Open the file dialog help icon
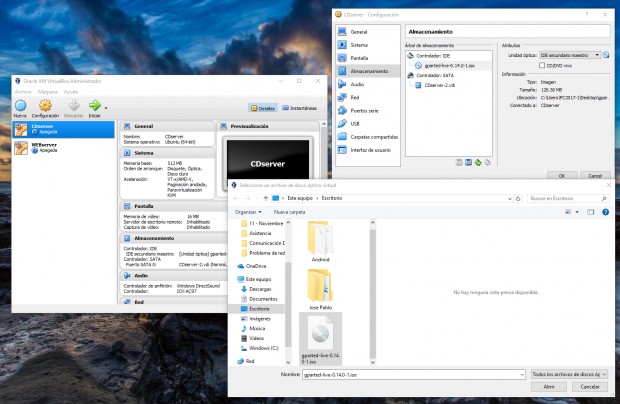Image resolution: width=620 pixels, height=404 pixels. (x=605, y=212)
